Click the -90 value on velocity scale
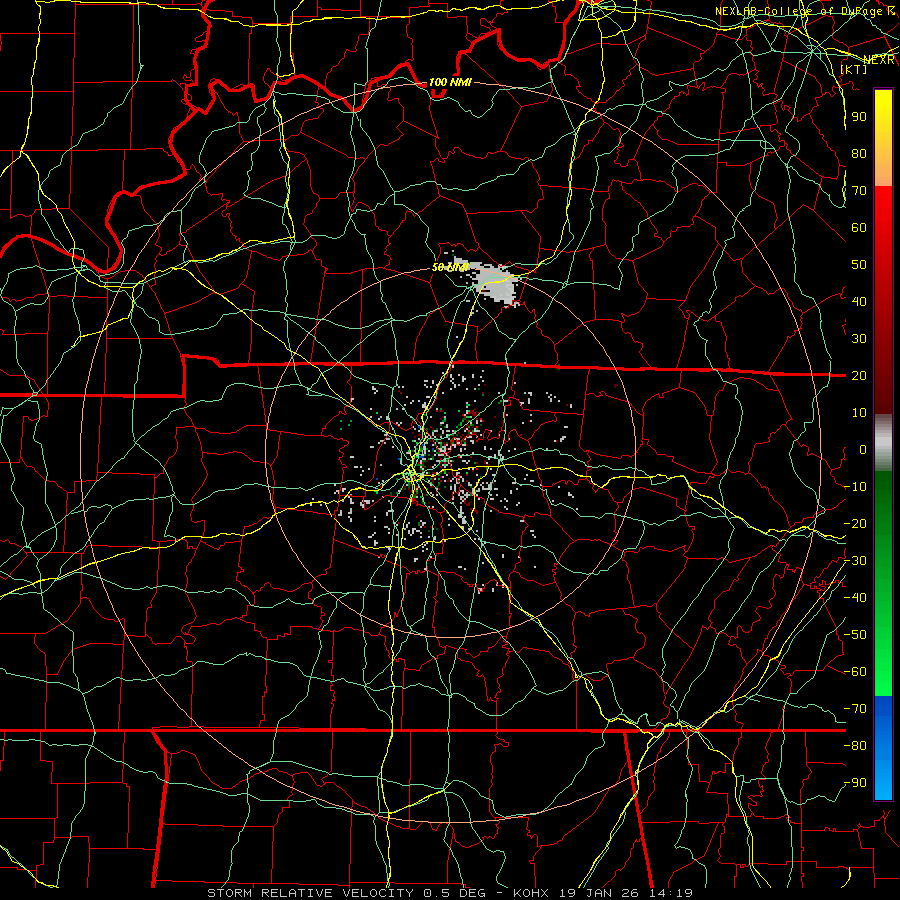This screenshot has width=900, height=900. coord(856,783)
